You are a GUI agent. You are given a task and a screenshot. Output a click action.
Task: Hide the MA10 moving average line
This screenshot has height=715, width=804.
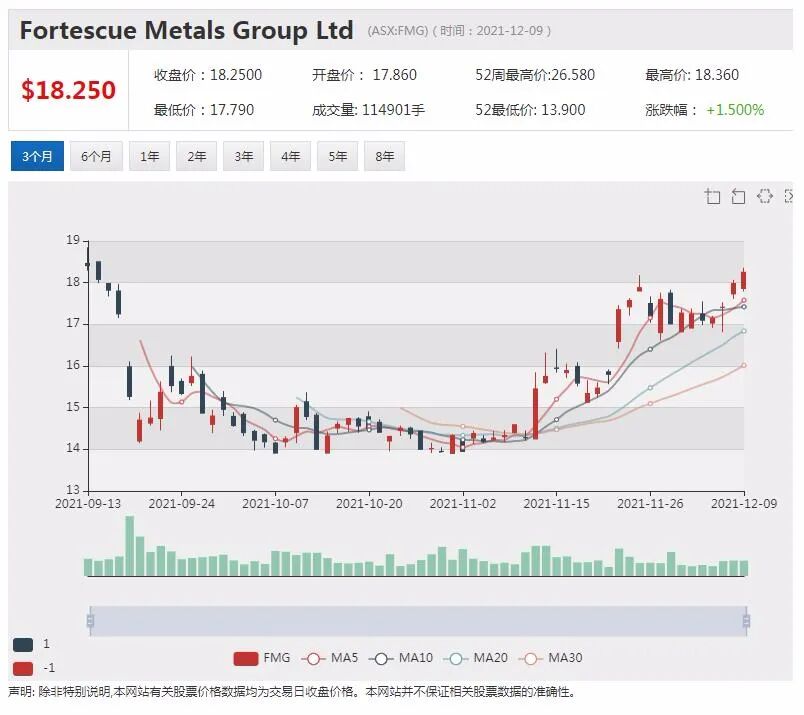(401, 658)
